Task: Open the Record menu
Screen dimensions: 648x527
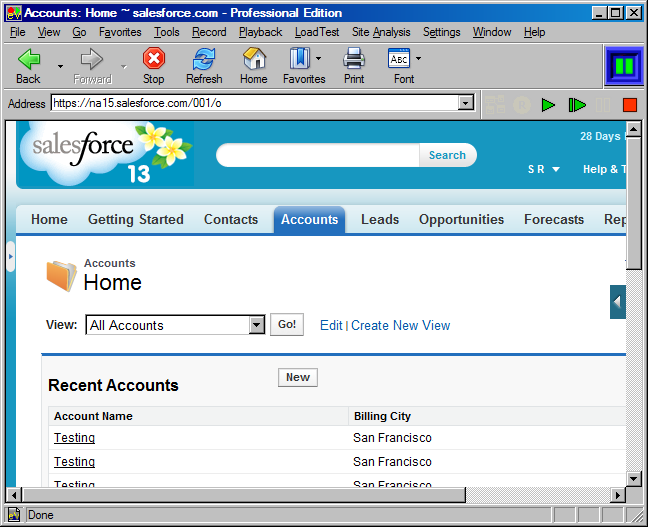Action: coord(209,32)
